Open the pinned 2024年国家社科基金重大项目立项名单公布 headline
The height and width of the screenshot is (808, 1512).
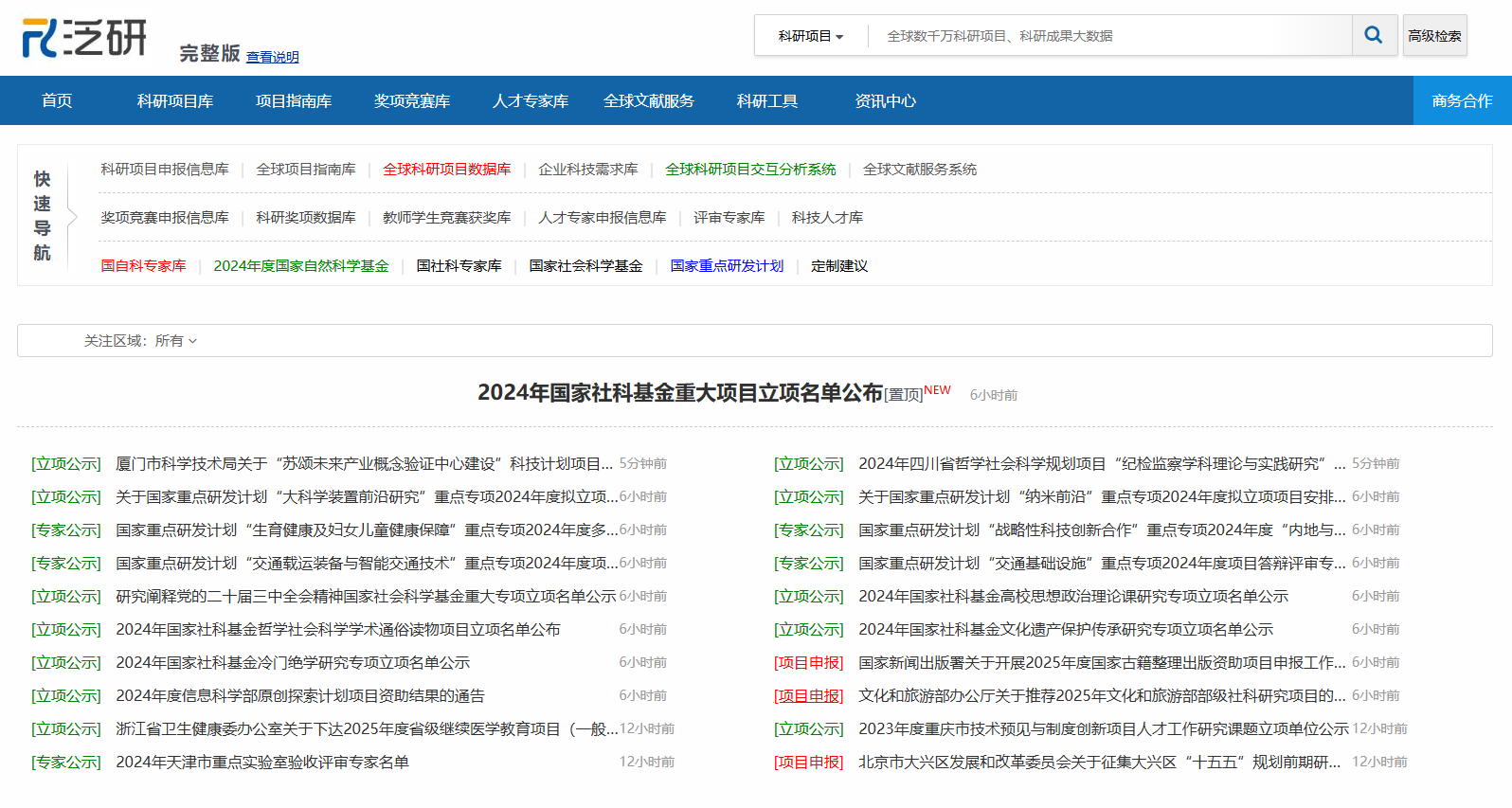[x=680, y=392]
